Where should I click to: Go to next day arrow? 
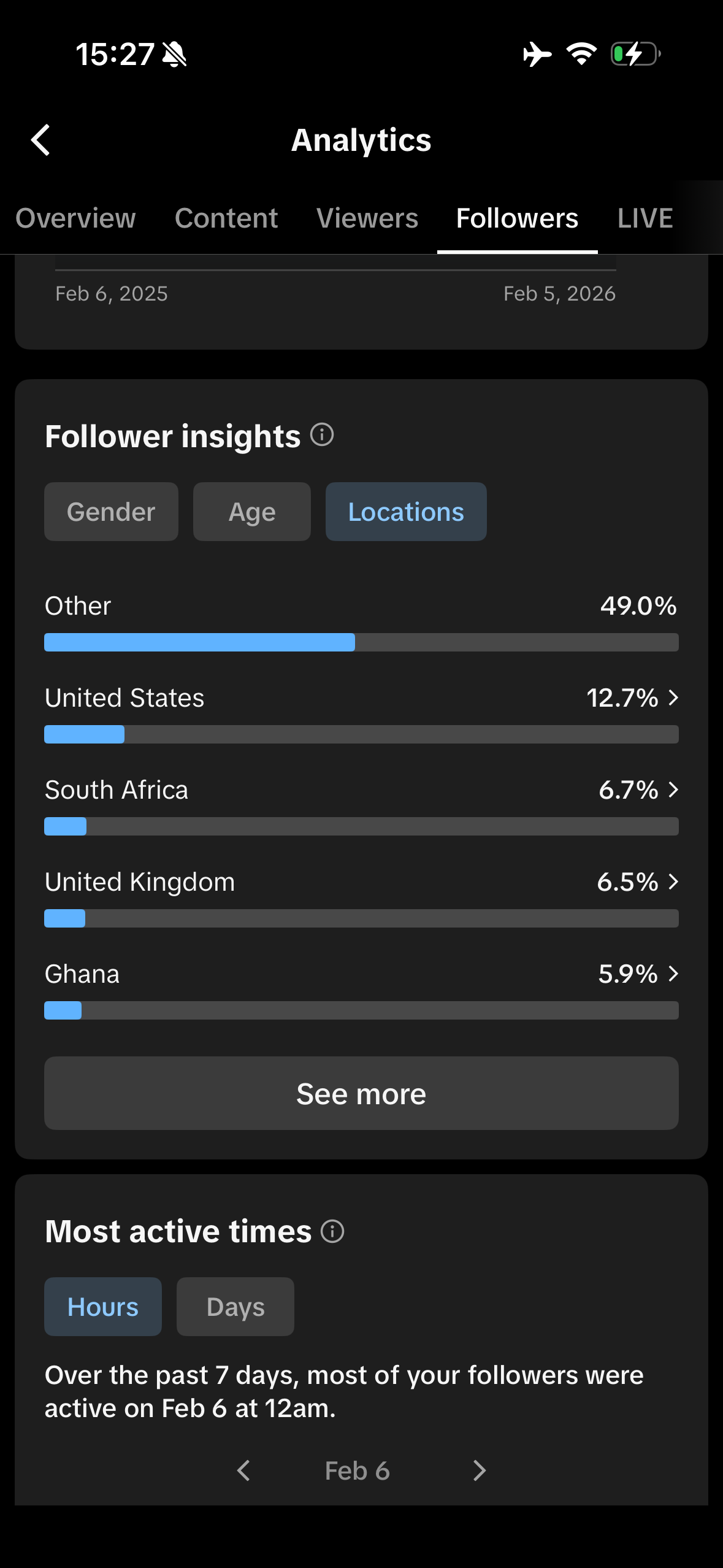[479, 1470]
